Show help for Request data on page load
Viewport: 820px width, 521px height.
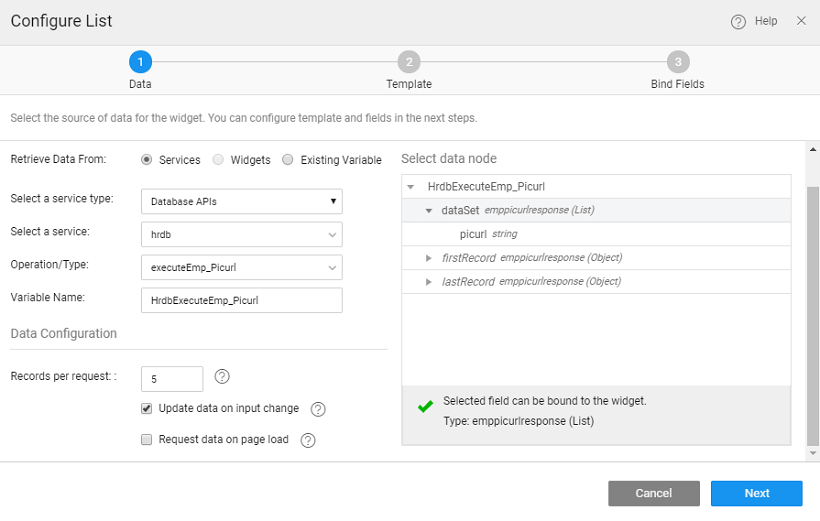[x=308, y=440]
